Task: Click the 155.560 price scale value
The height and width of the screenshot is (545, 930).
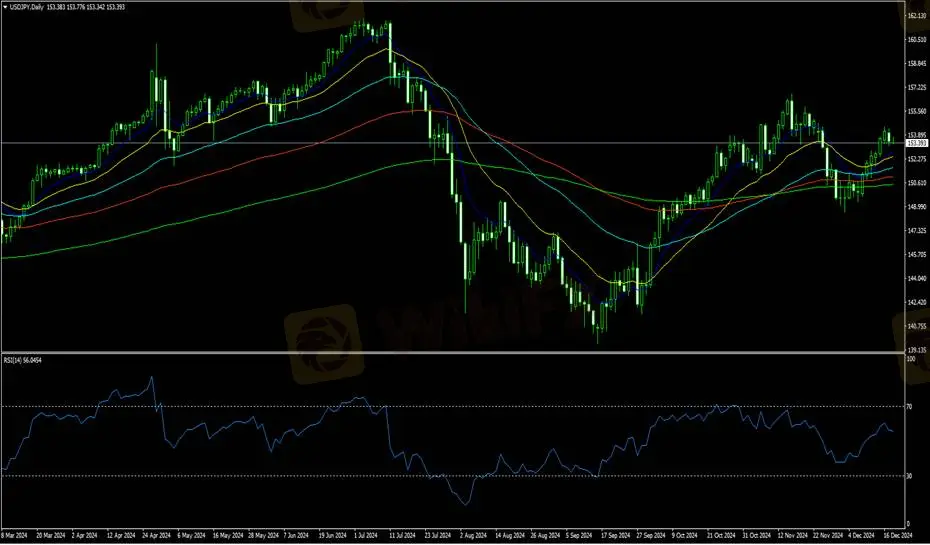Action: click(x=917, y=111)
